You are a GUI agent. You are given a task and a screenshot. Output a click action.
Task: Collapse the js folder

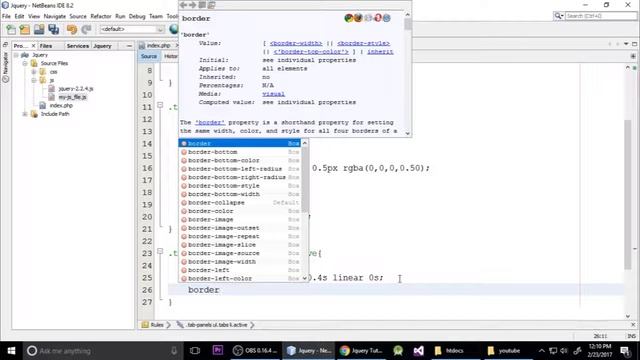click(x=34, y=80)
